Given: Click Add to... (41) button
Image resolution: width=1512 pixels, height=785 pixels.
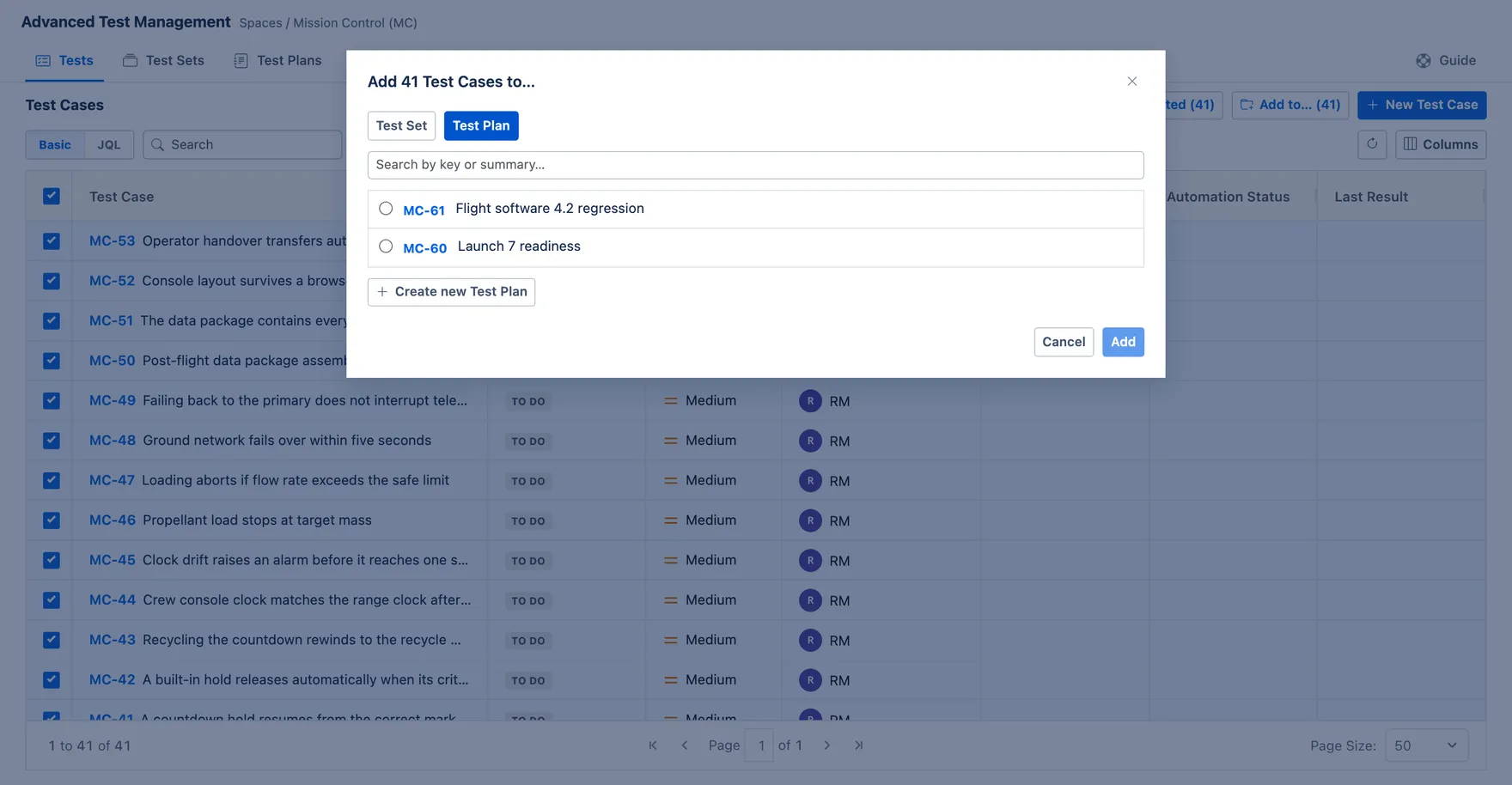Looking at the screenshot, I should 1290,105.
